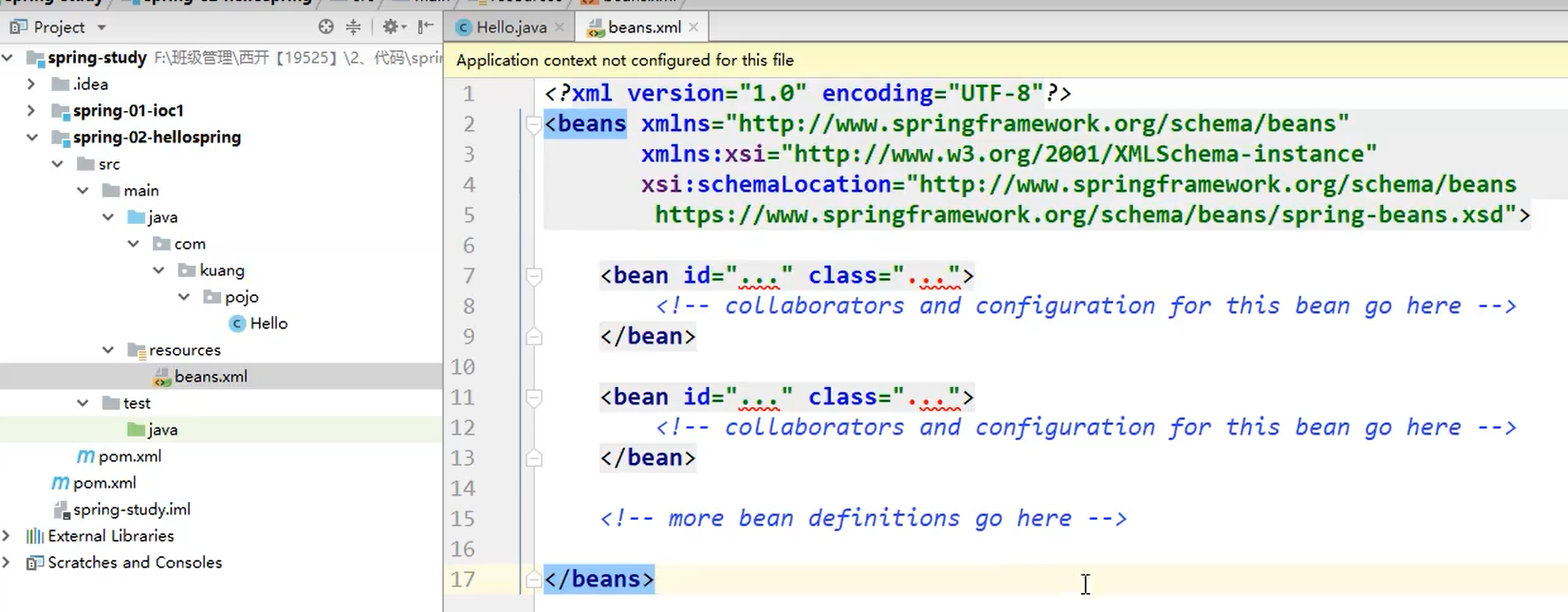The width and height of the screenshot is (1568, 612).
Task: Collapse the kuang package
Action: click(x=159, y=270)
